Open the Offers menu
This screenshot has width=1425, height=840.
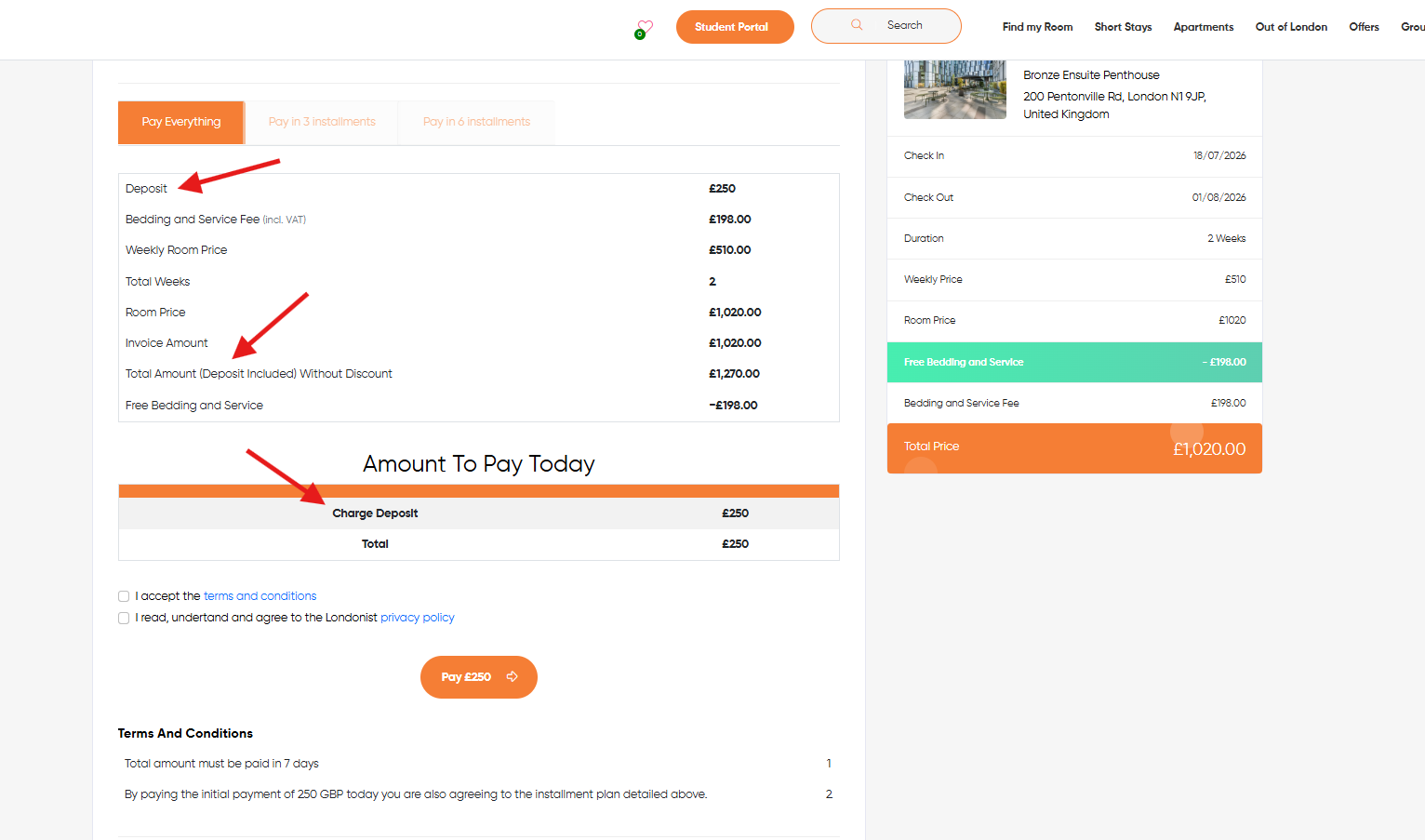point(1364,27)
